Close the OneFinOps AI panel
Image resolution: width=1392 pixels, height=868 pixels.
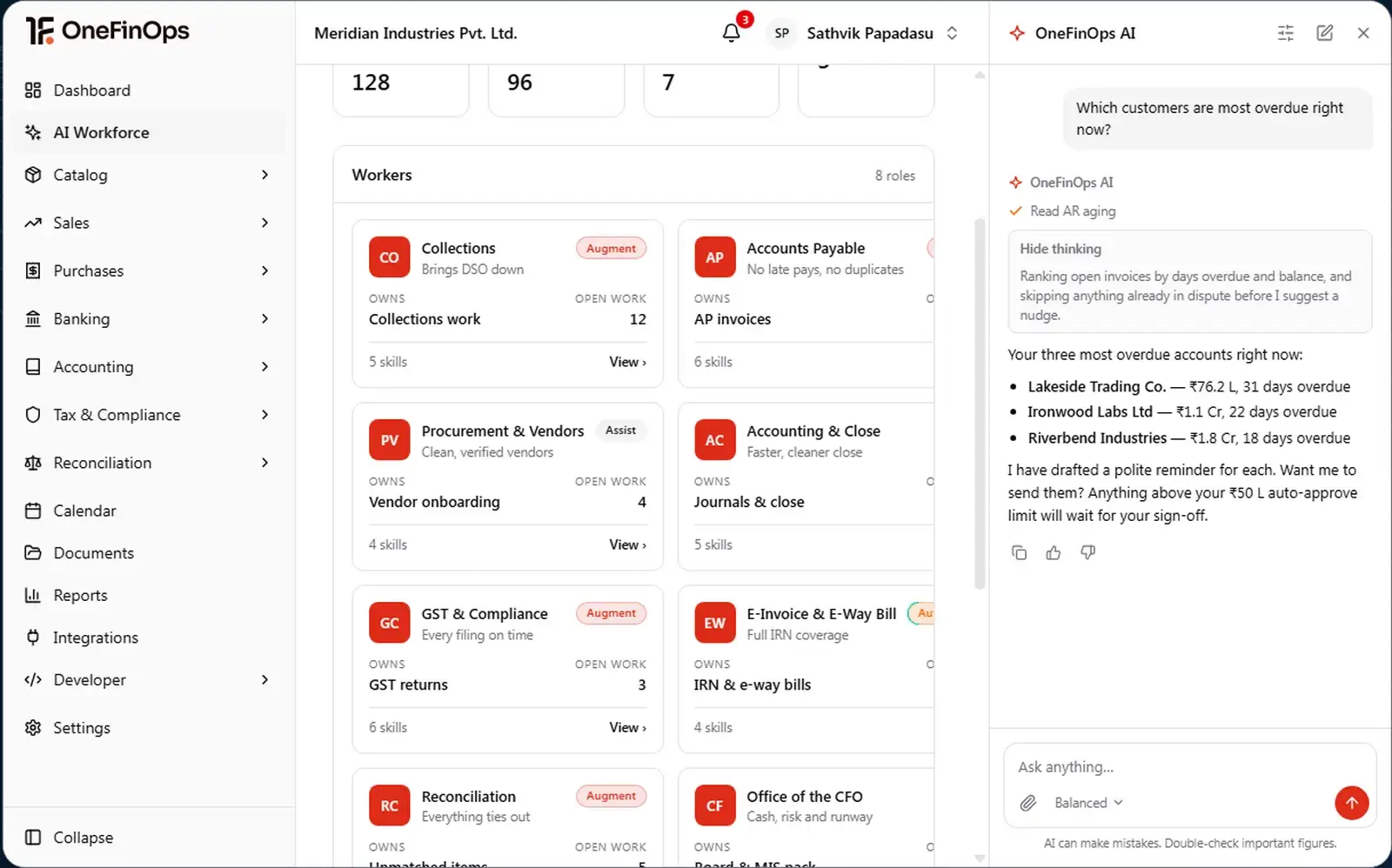click(1363, 33)
